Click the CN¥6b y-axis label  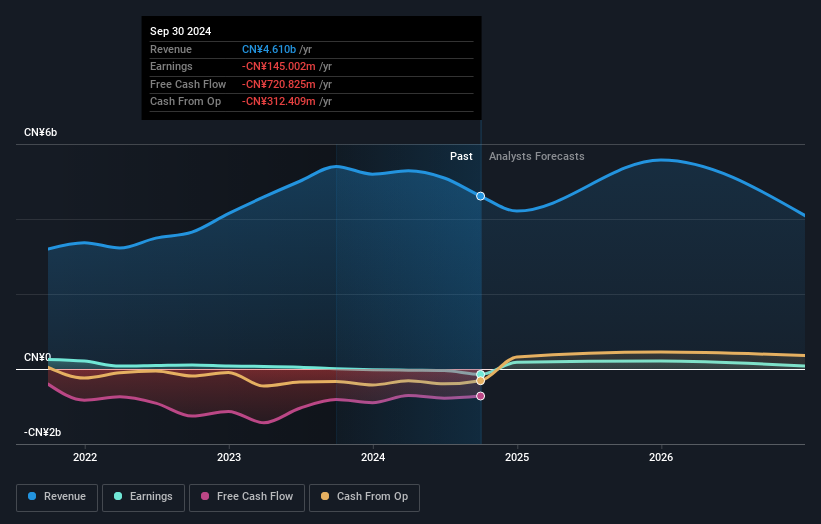[40, 132]
